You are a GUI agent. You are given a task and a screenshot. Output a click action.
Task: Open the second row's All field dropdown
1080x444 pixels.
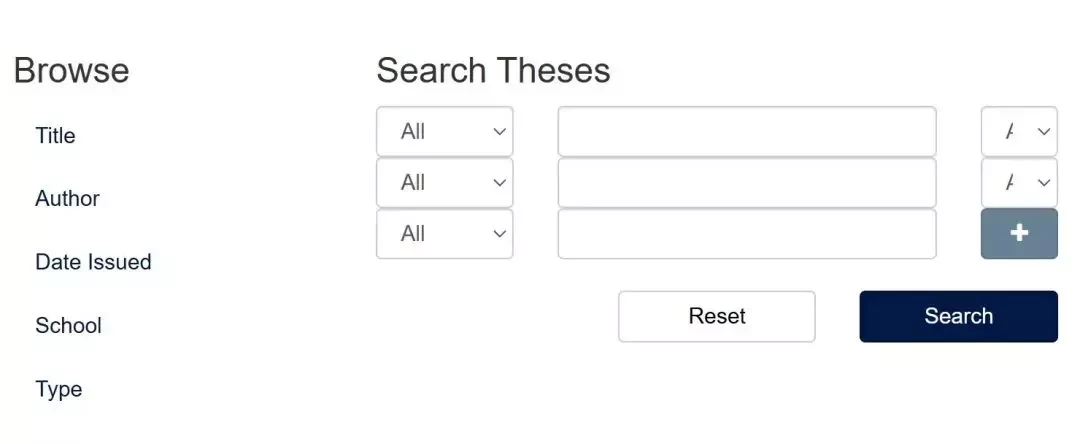(x=444, y=182)
